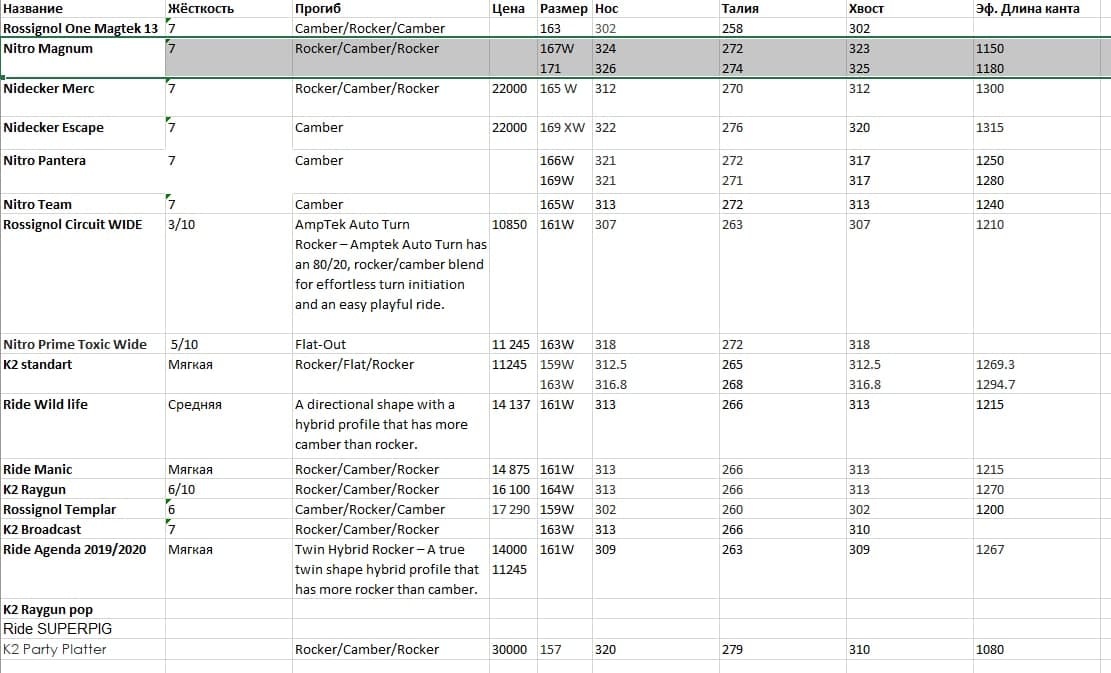Click the price cell '16 100'

(513, 489)
